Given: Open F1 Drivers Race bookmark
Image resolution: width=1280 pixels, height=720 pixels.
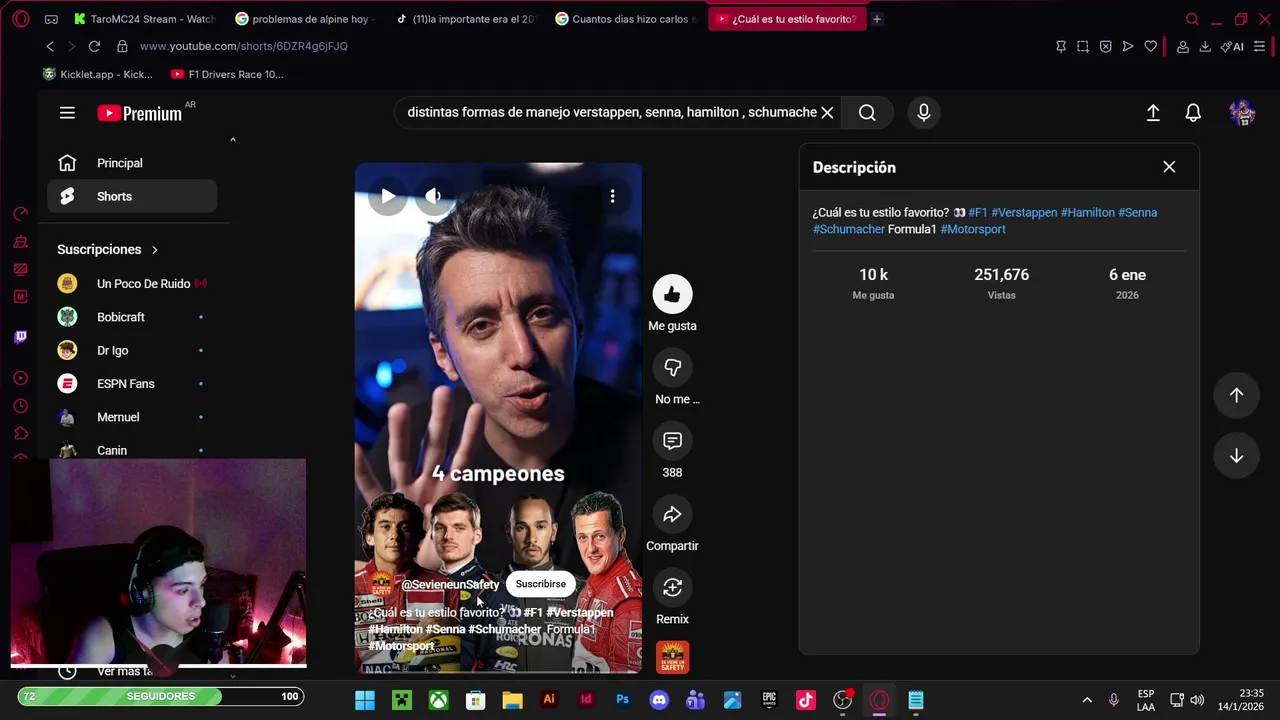Looking at the screenshot, I should point(227,74).
